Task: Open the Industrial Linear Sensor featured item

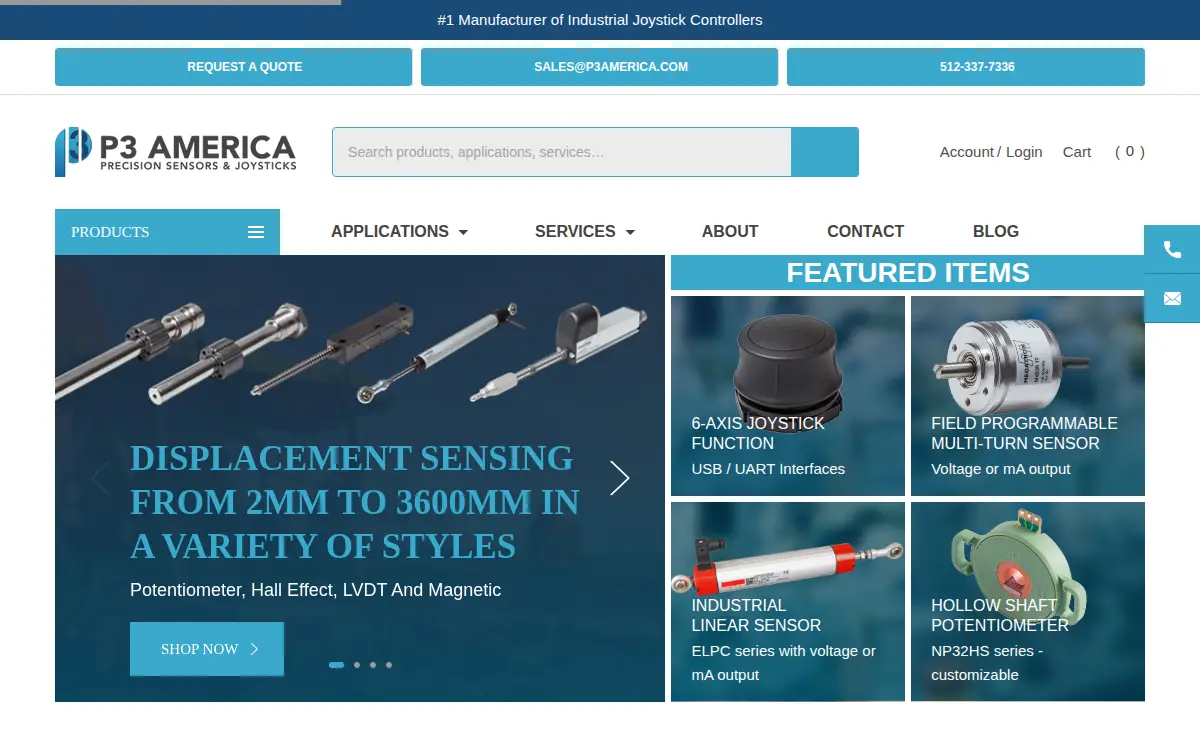Action: click(x=788, y=601)
